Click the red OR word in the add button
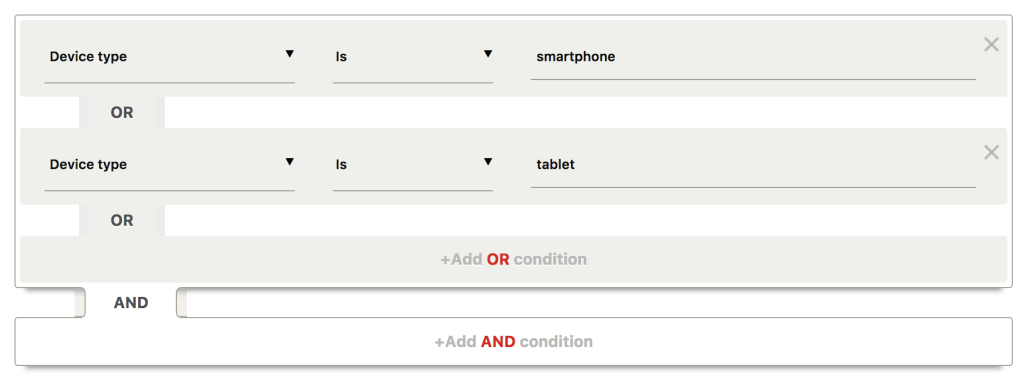This screenshot has width=1024, height=386. (498, 259)
